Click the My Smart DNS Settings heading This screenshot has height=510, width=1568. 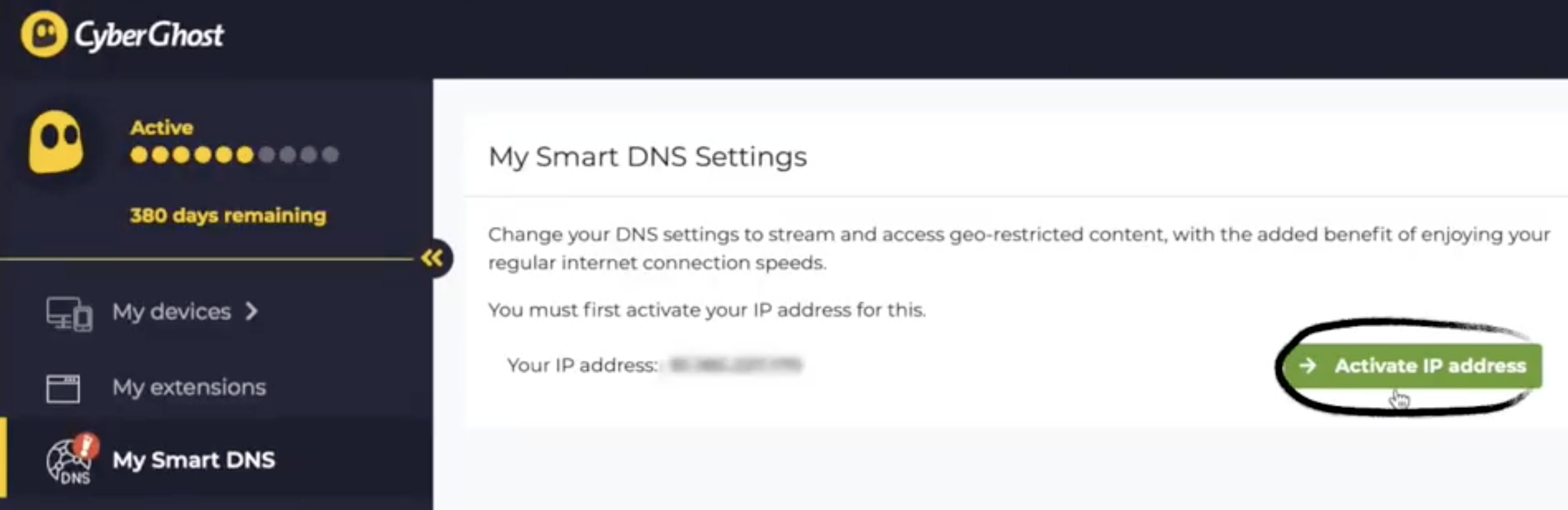coord(648,156)
